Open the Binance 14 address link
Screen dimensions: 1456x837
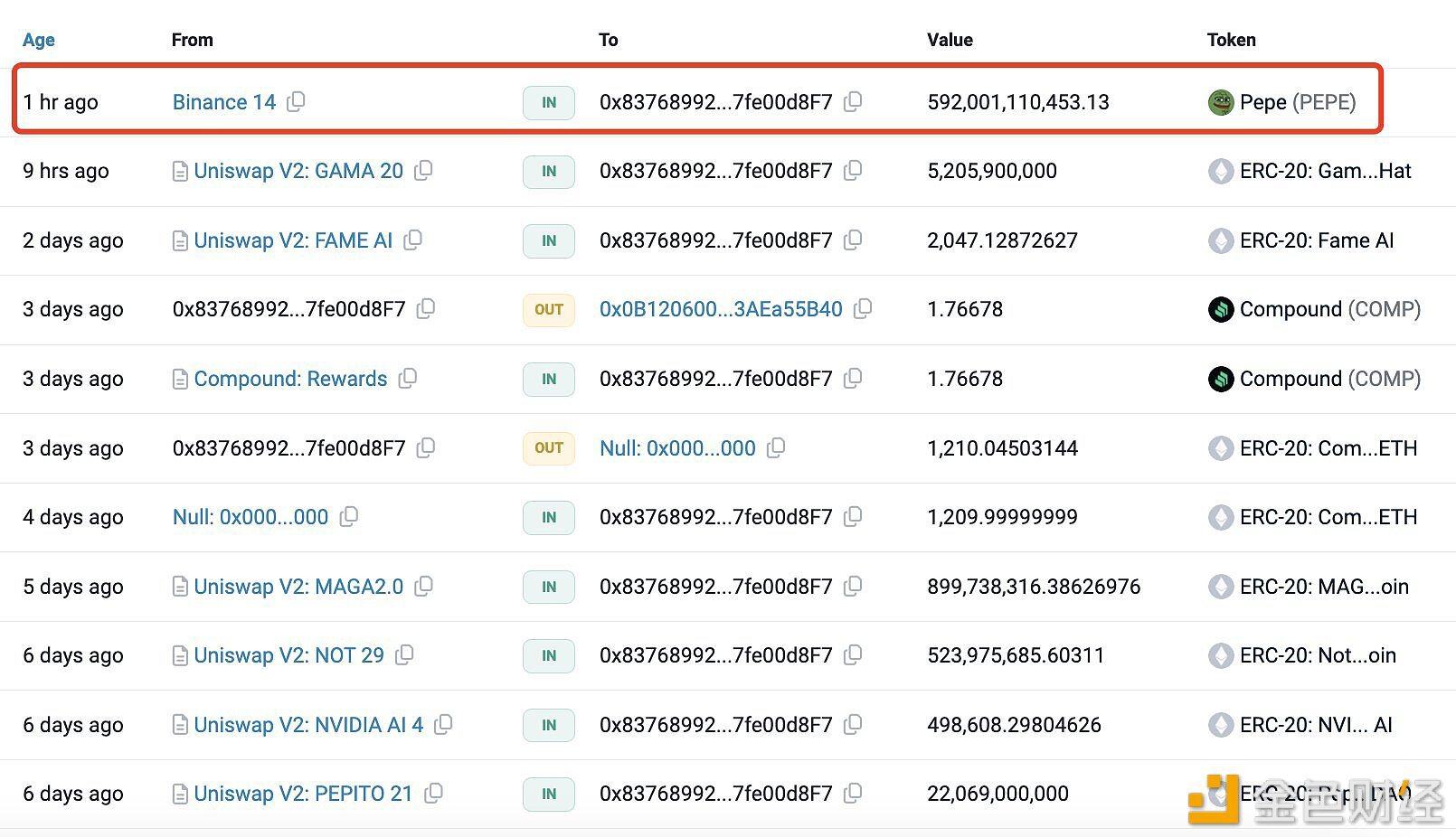224,102
